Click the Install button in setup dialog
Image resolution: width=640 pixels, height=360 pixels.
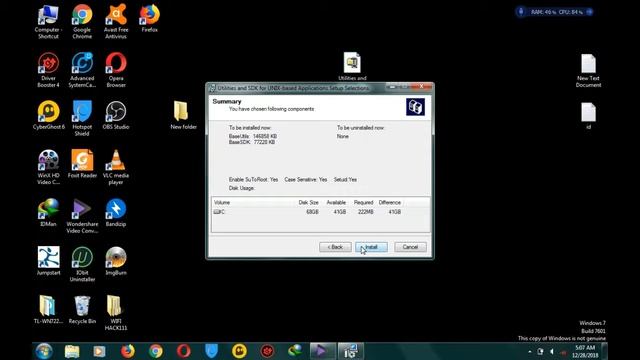pos(371,247)
